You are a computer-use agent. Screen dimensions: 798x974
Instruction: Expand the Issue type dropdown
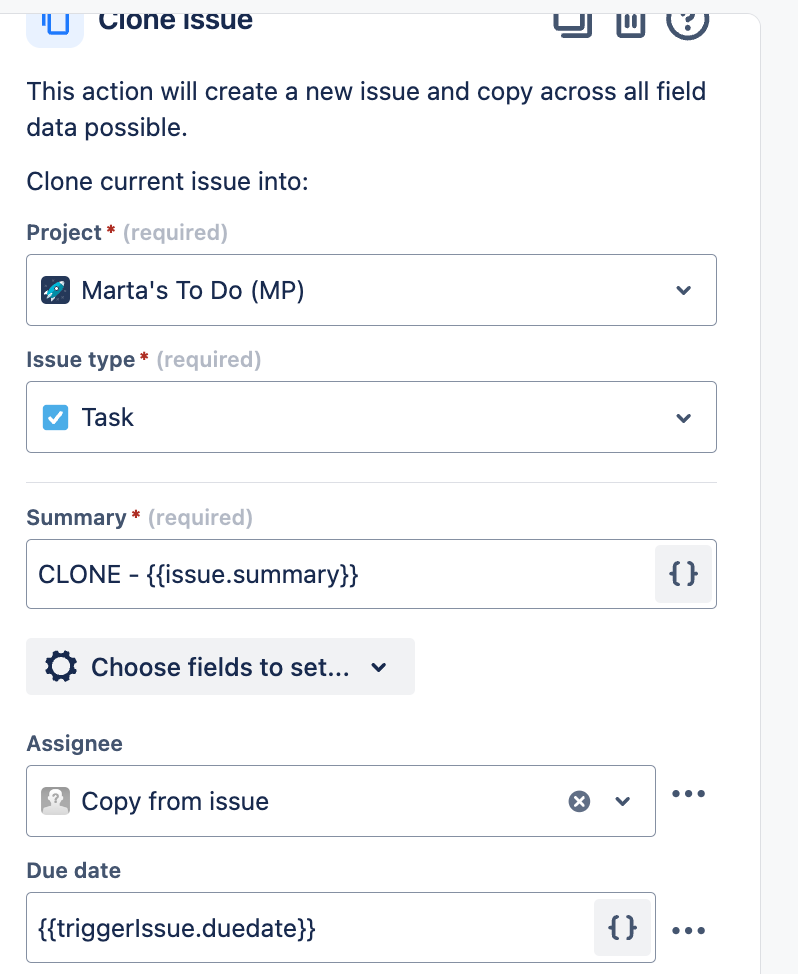coord(683,417)
